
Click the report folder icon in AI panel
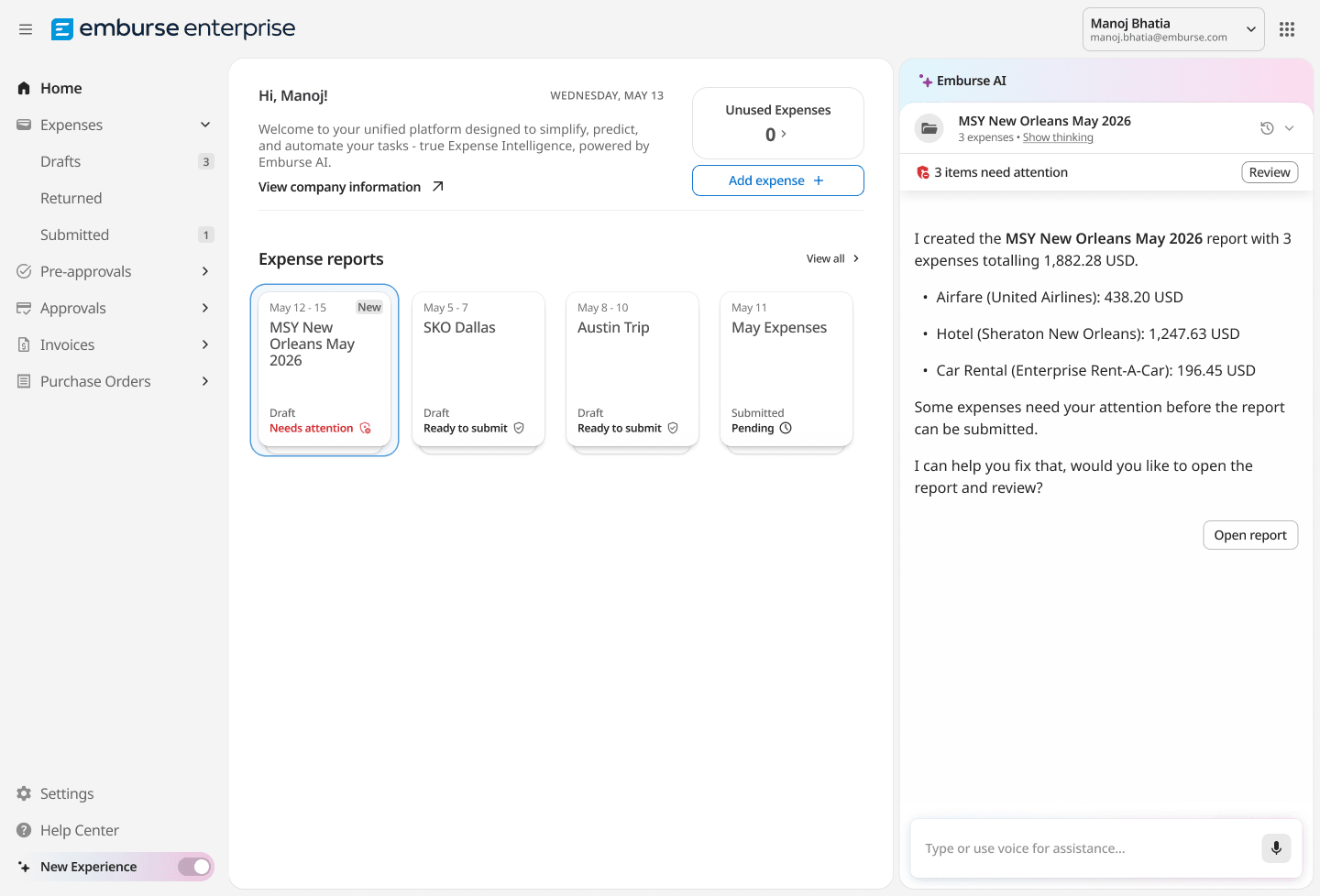pos(929,128)
